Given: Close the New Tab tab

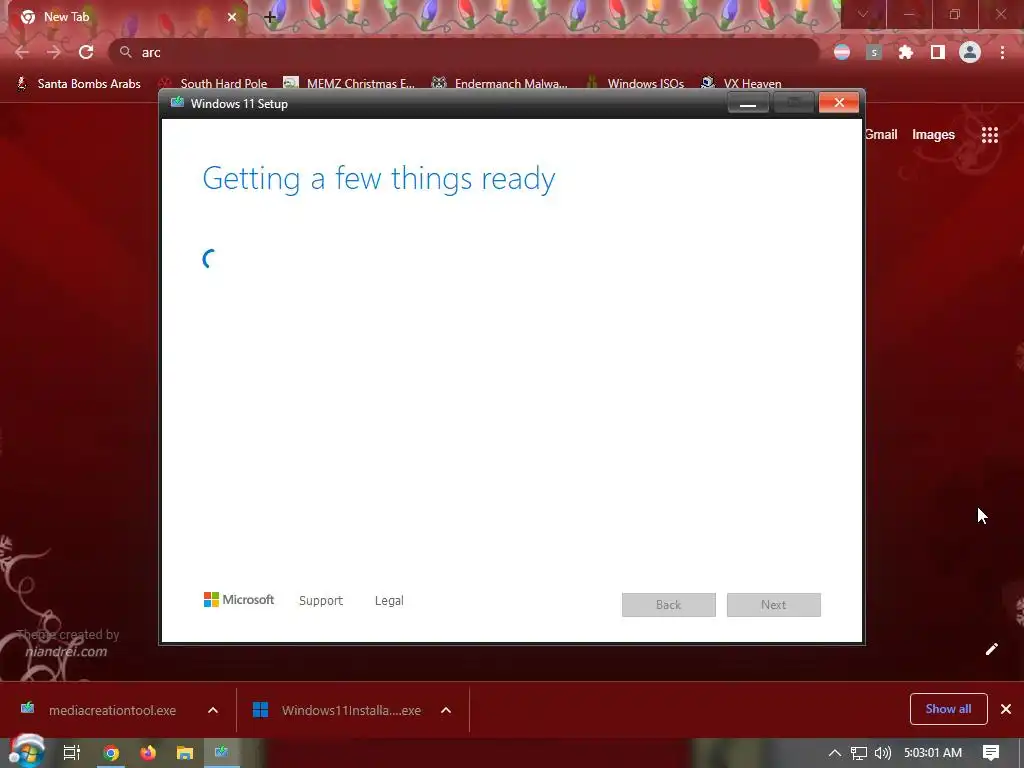Looking at the screenshot, I should click(232, 17).
